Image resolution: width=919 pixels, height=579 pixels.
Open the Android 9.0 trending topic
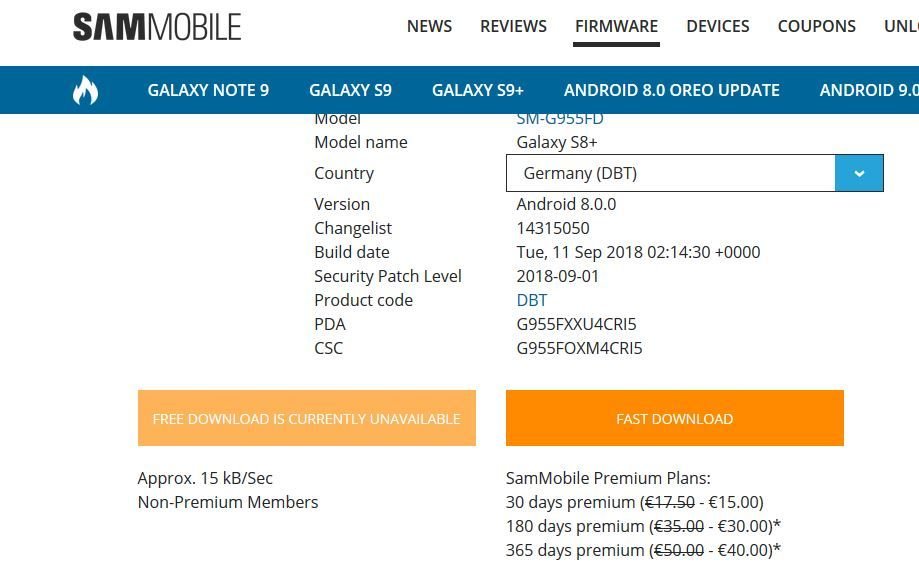click(869, 90)
